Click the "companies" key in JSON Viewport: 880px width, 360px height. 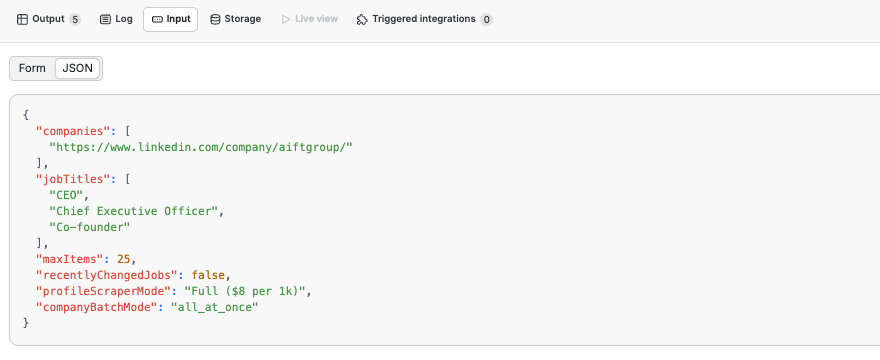tap(73, 131)
